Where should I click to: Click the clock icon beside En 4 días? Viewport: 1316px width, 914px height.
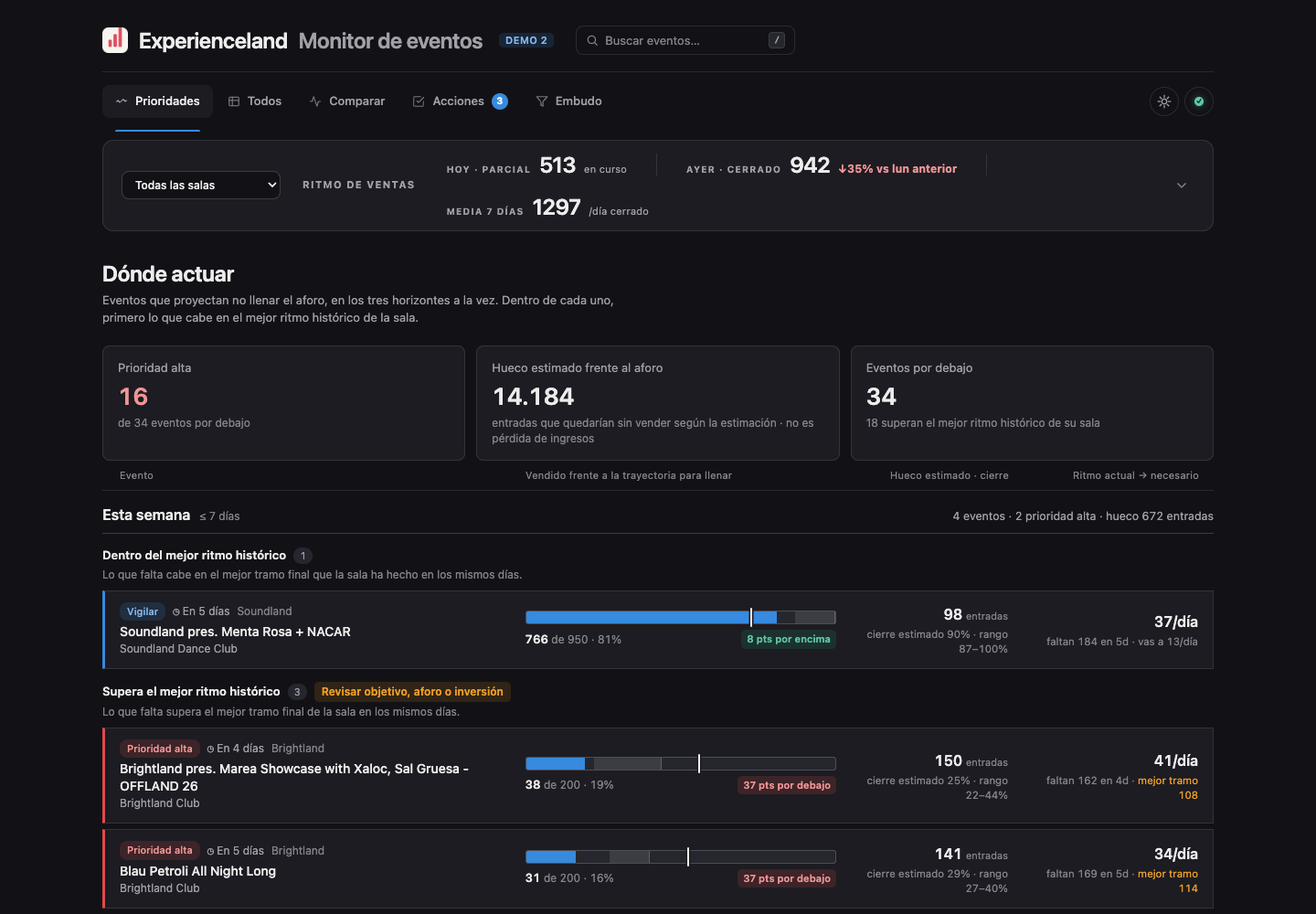coord(210,749)
